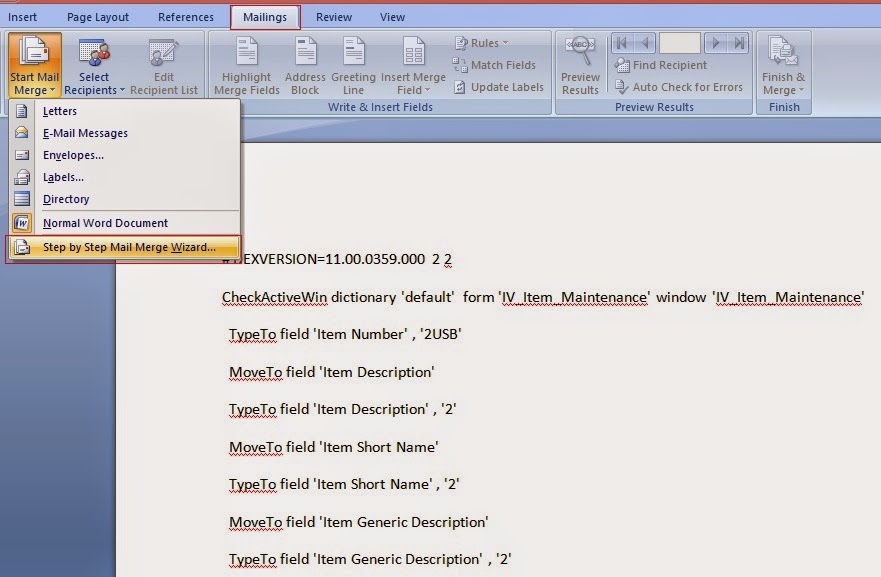Toggle Preview Results

580,65
